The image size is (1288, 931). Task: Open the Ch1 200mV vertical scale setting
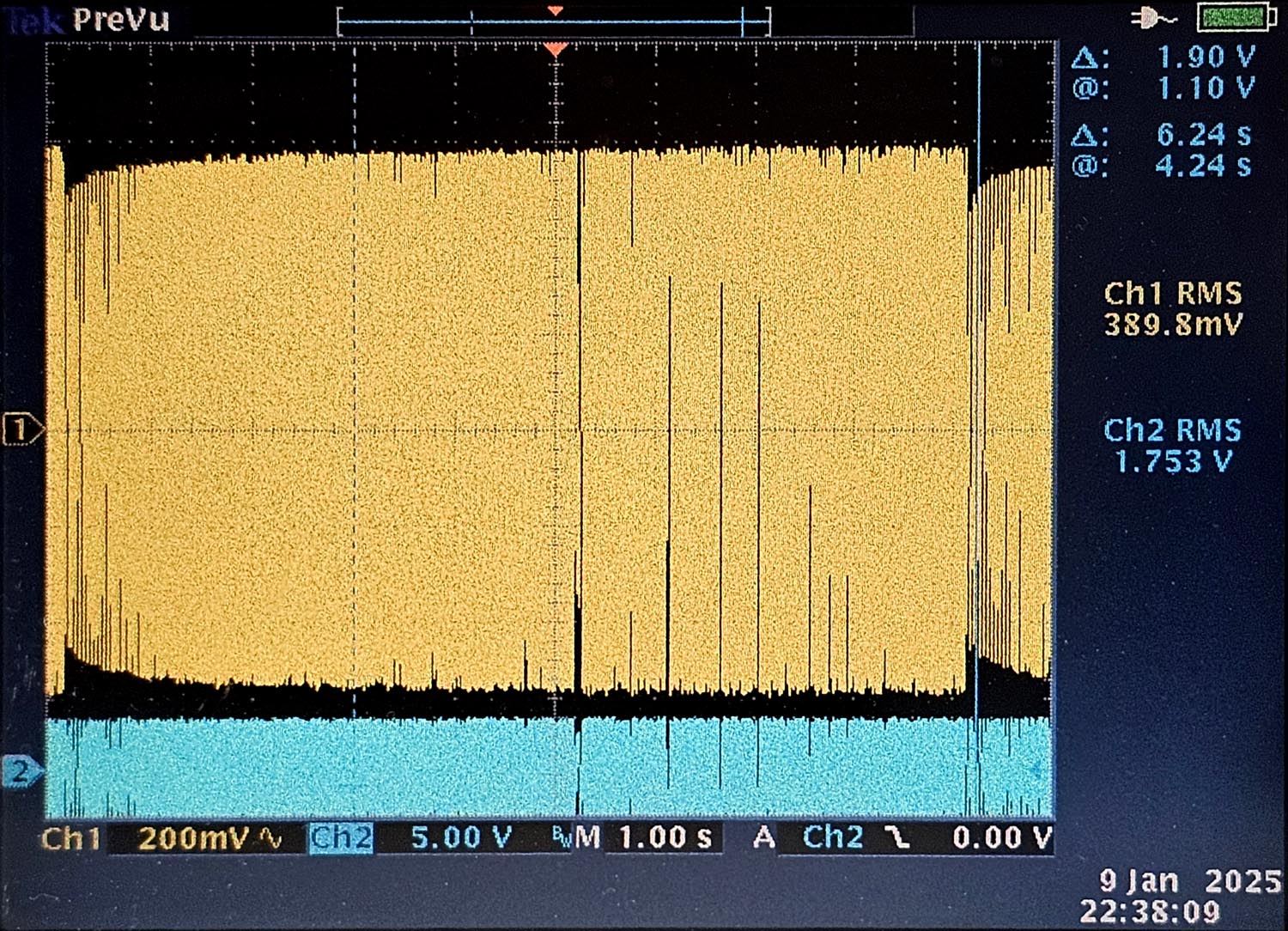(x=193, y=838)
